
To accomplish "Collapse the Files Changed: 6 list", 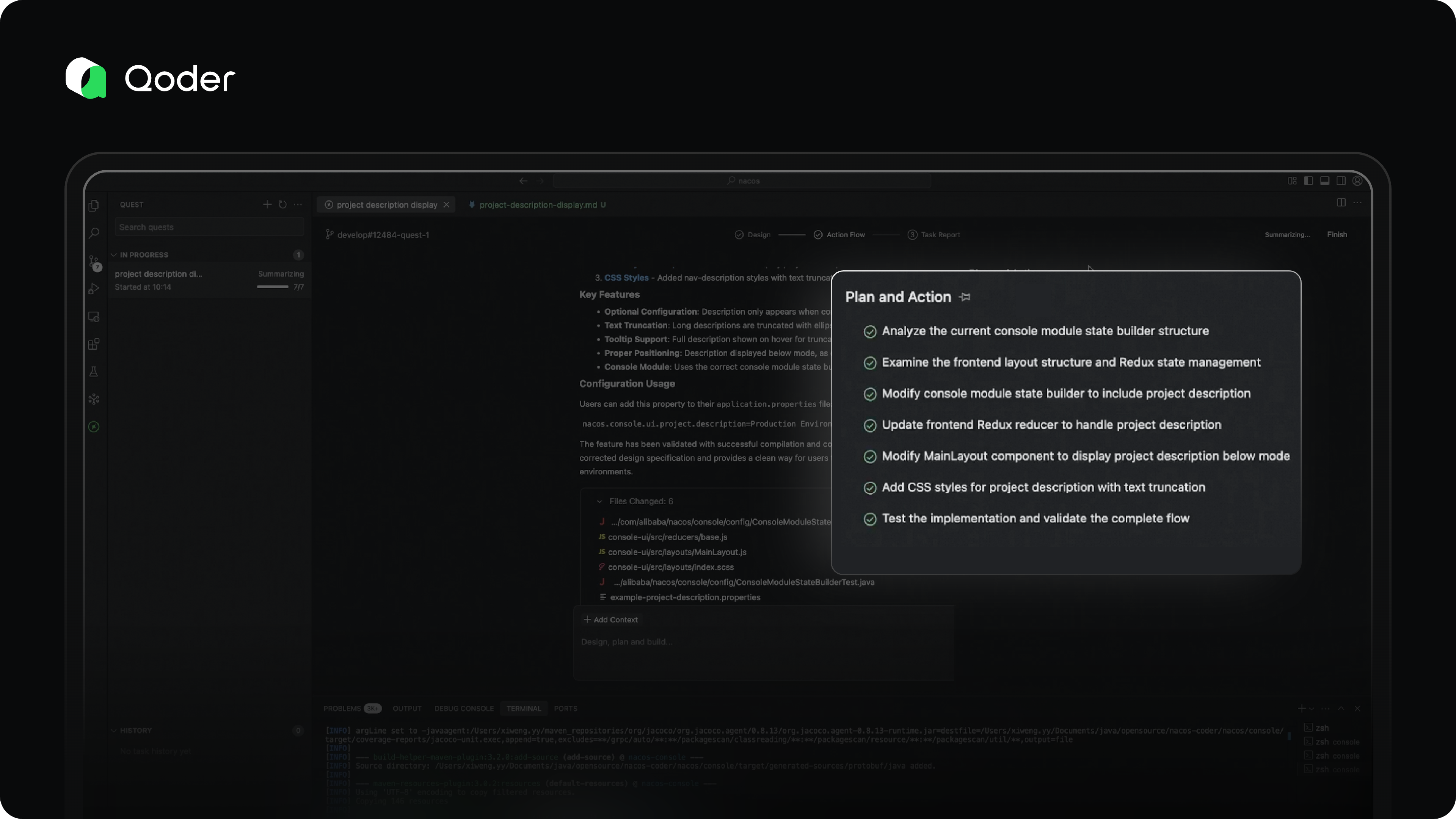I will click(599, 501).
